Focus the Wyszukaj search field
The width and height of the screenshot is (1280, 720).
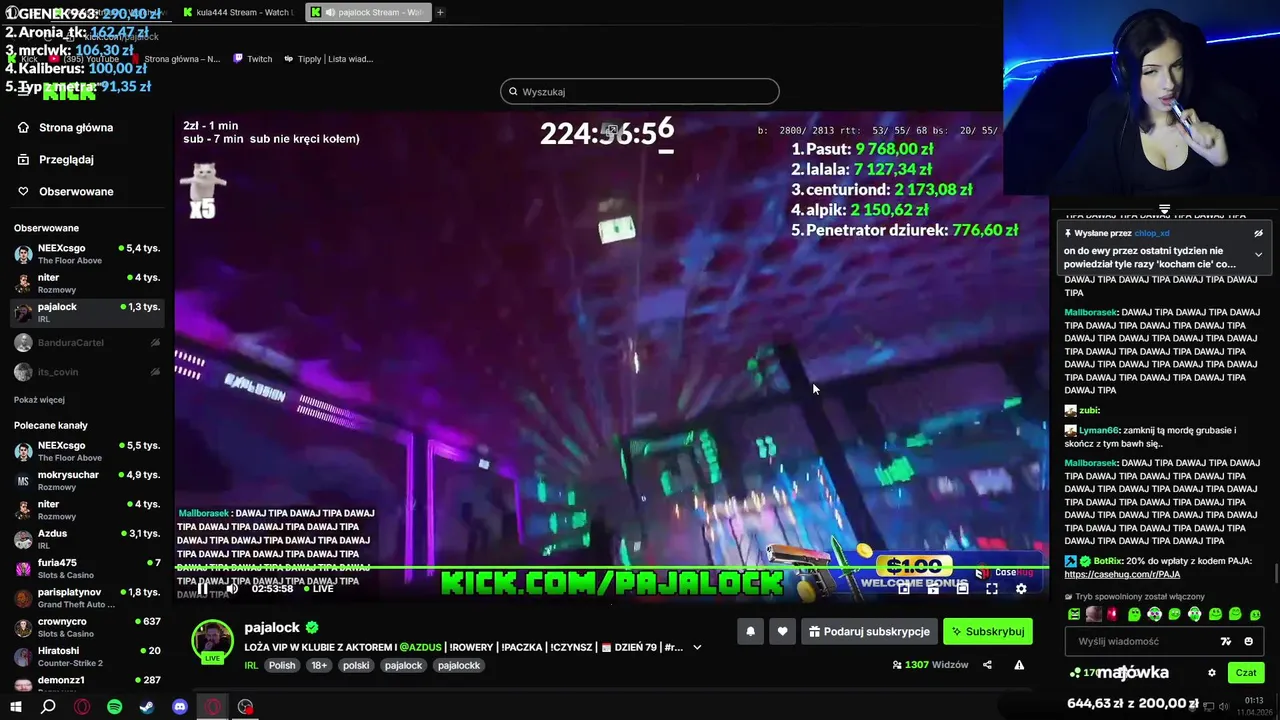pos(640,92)
